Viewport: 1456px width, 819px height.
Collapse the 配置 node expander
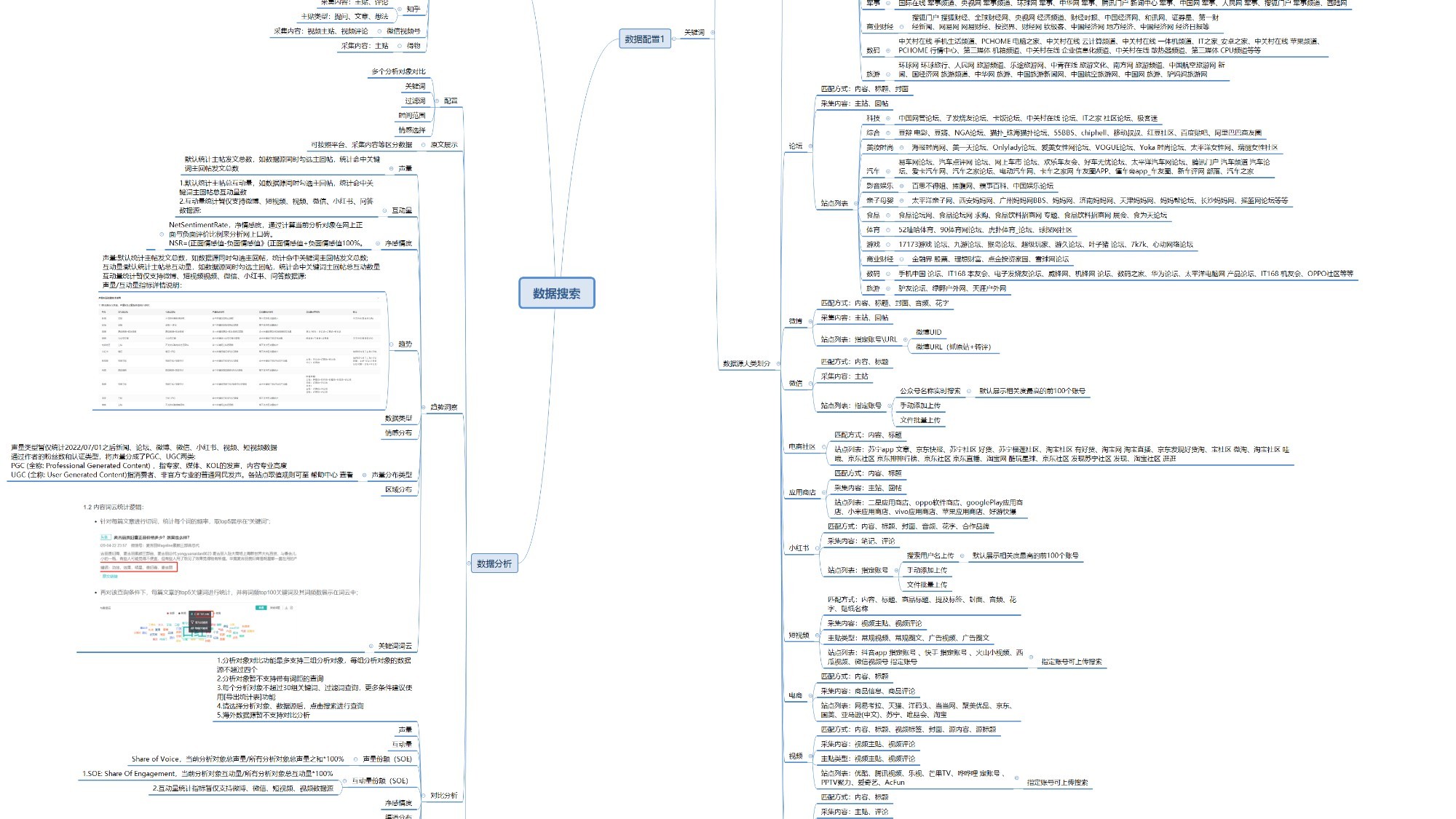pyautogui.click(x=437, y=101)
